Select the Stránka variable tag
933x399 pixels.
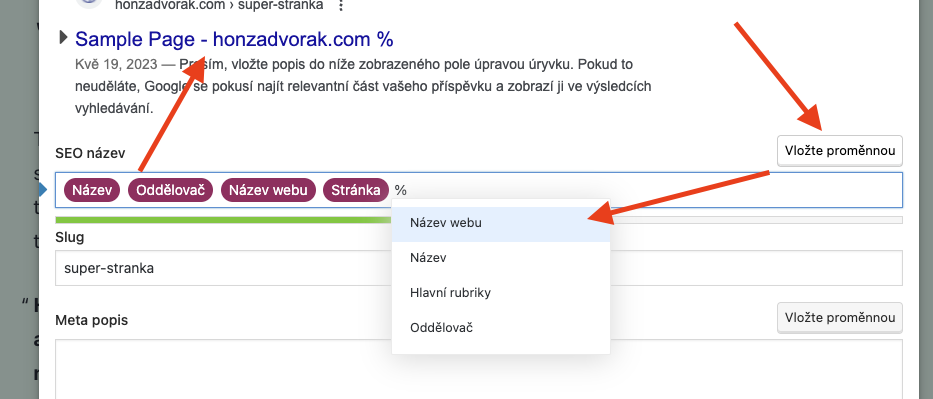point(356,190)
